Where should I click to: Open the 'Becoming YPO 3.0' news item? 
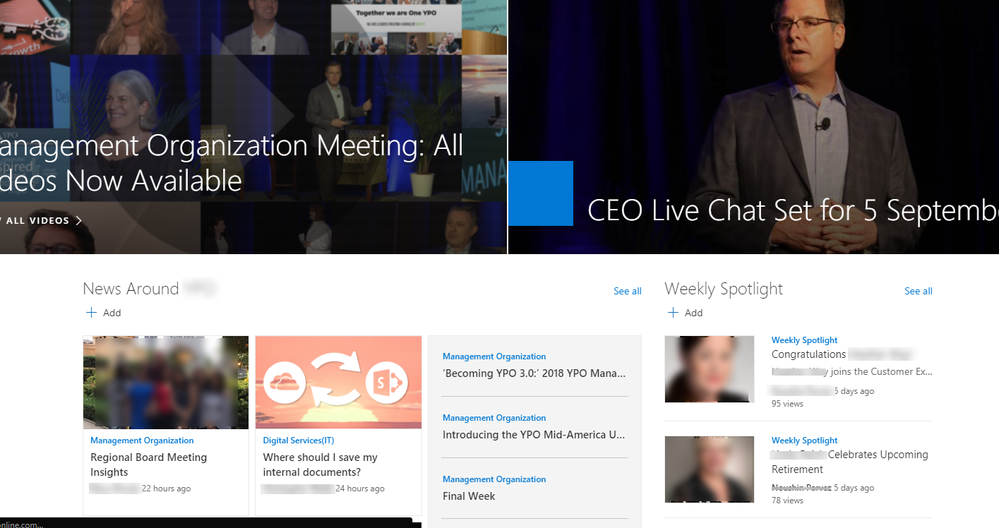pyautogui.click(x=534, y=373)
